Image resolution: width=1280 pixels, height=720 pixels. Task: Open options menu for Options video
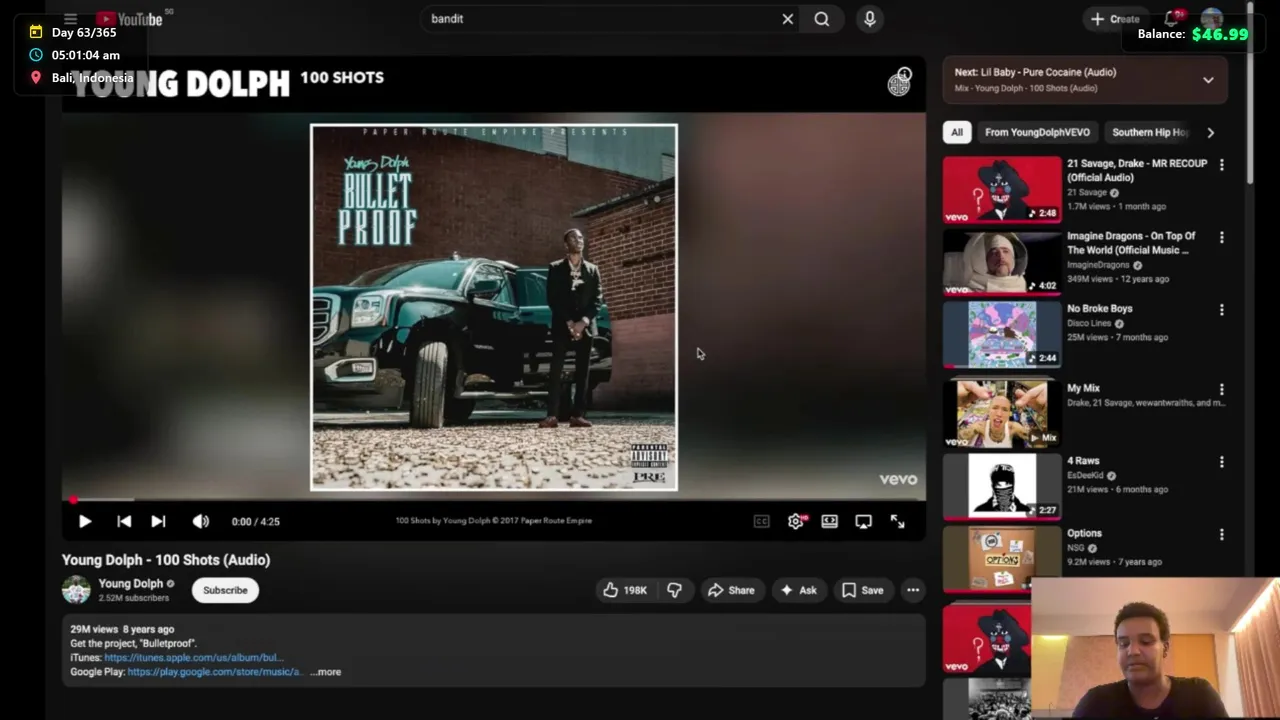(x=1221, y=536)
